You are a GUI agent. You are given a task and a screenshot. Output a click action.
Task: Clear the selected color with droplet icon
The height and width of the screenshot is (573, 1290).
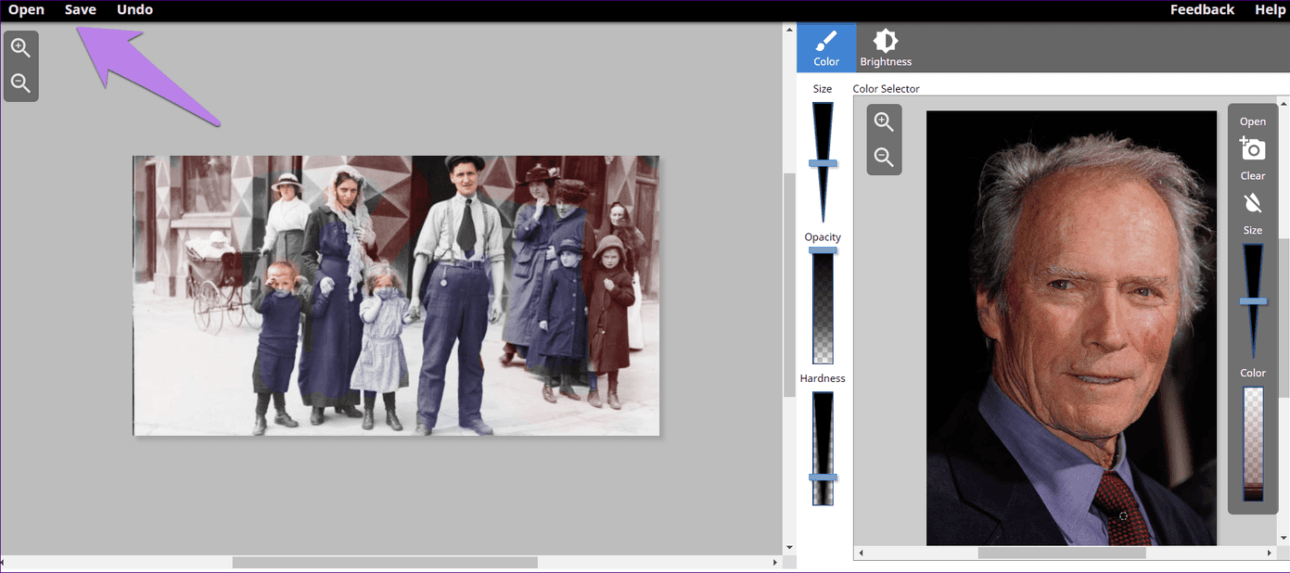coord(1252,203)
